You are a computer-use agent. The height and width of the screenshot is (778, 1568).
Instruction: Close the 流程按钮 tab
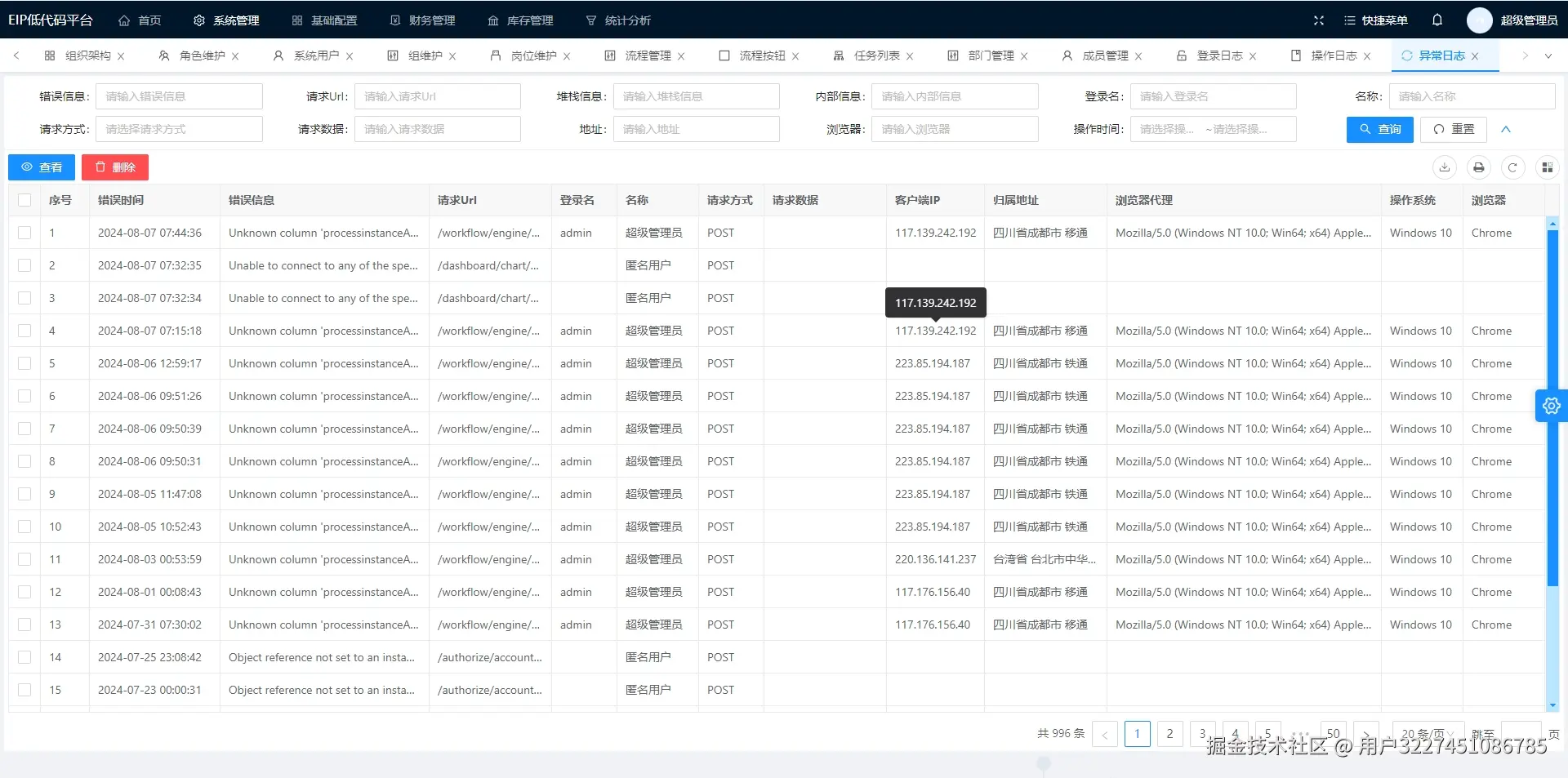(x=795, y=56)
